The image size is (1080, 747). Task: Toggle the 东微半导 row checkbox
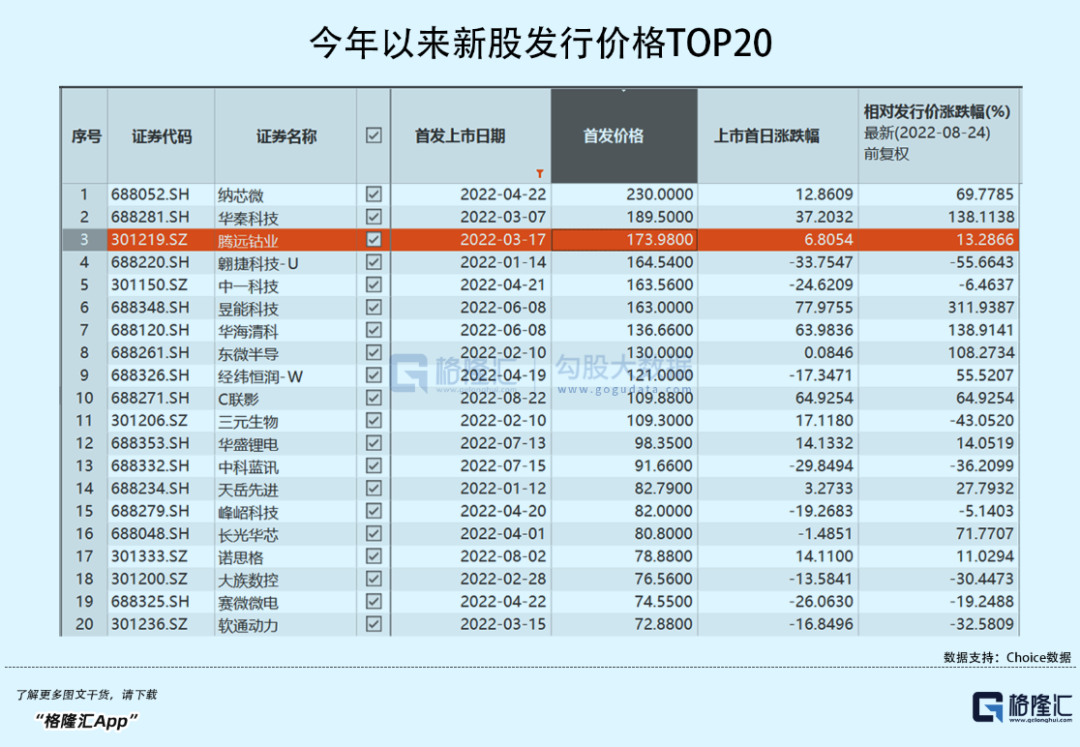coord(373,353)
